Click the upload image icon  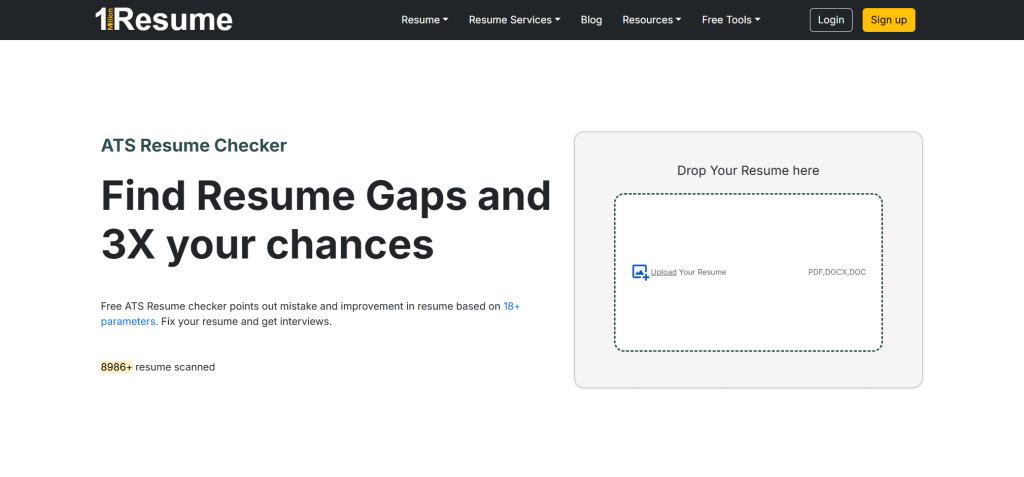[640, 272]
